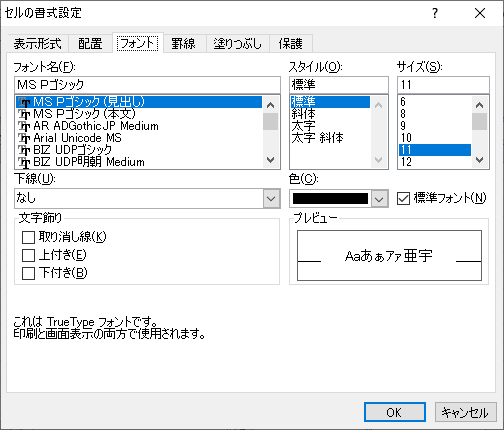Enable the 取り消し線 strikethrough checkbox

click(x=28, y=238)
